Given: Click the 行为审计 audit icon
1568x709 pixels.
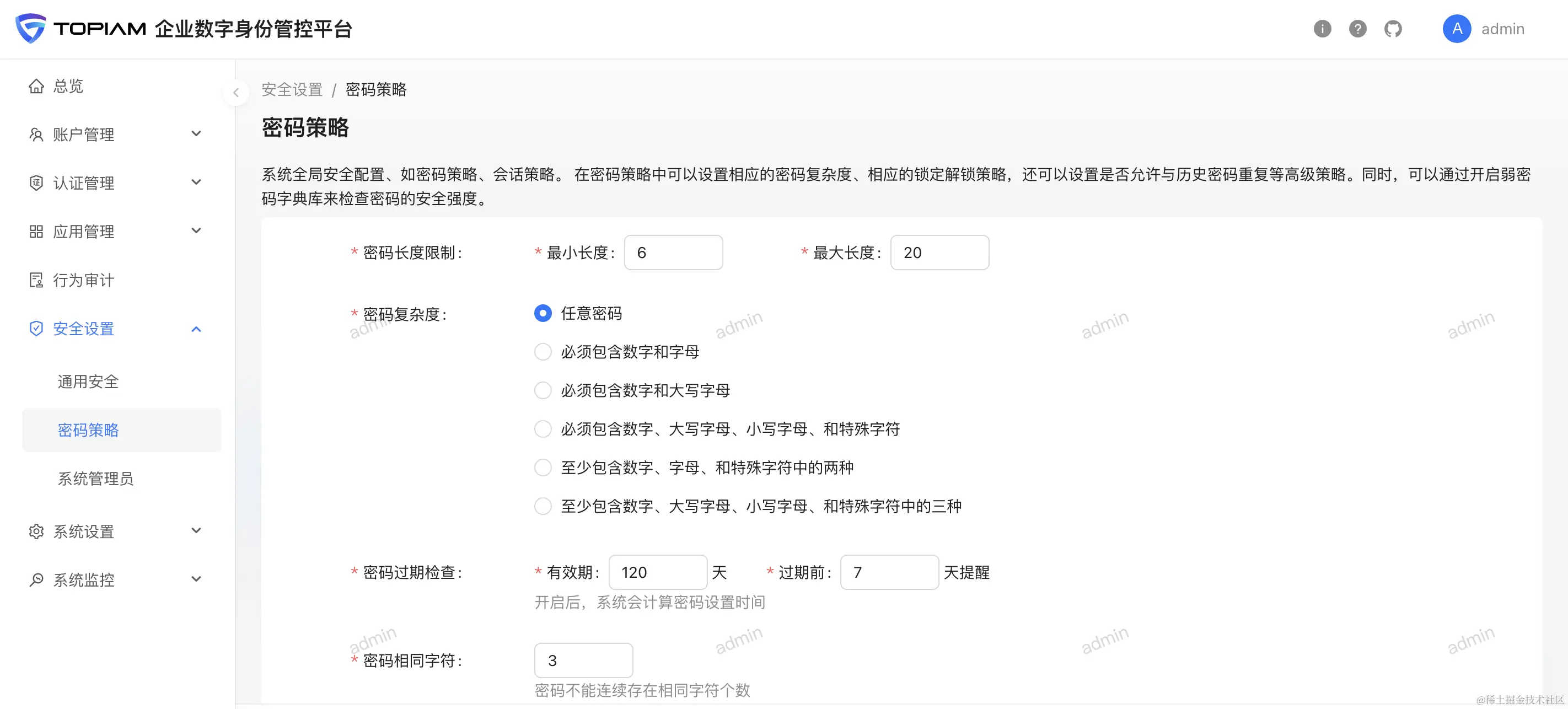Looking at the screenshot, I should click(x=36, y=281).
